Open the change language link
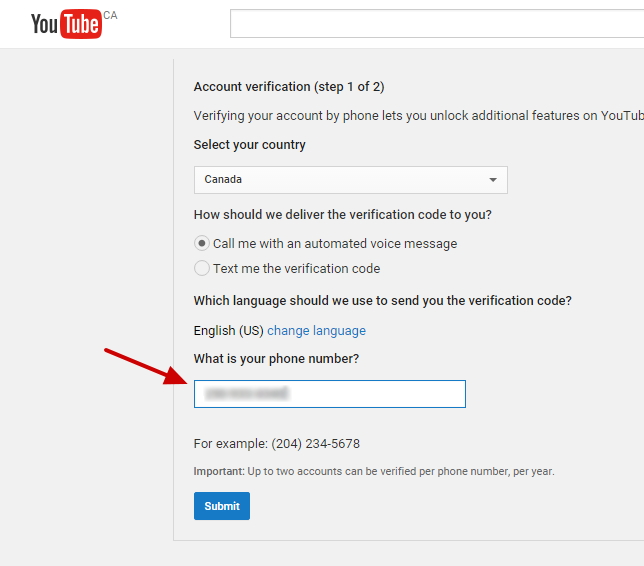This screenshot has height=566, width=644. 316,331
